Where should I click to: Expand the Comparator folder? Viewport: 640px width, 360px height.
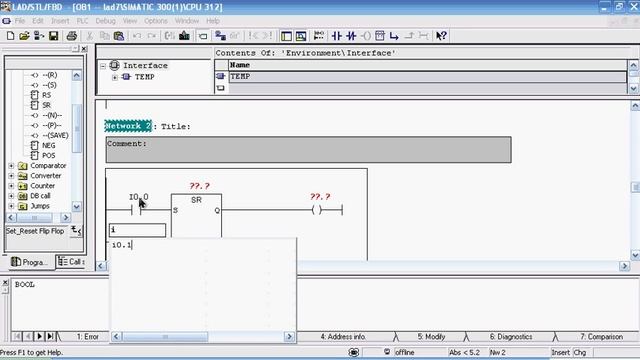11,166
